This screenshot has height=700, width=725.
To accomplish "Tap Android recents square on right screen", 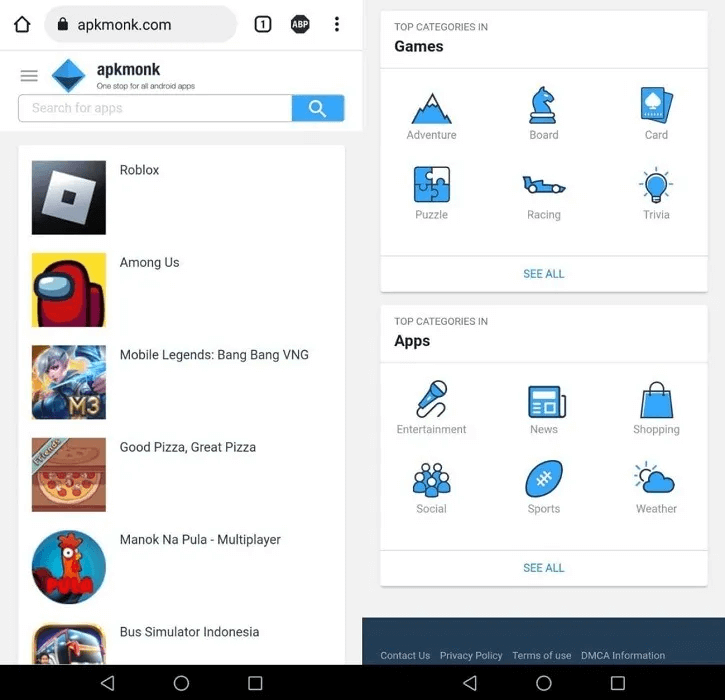I will click(617, 683).
